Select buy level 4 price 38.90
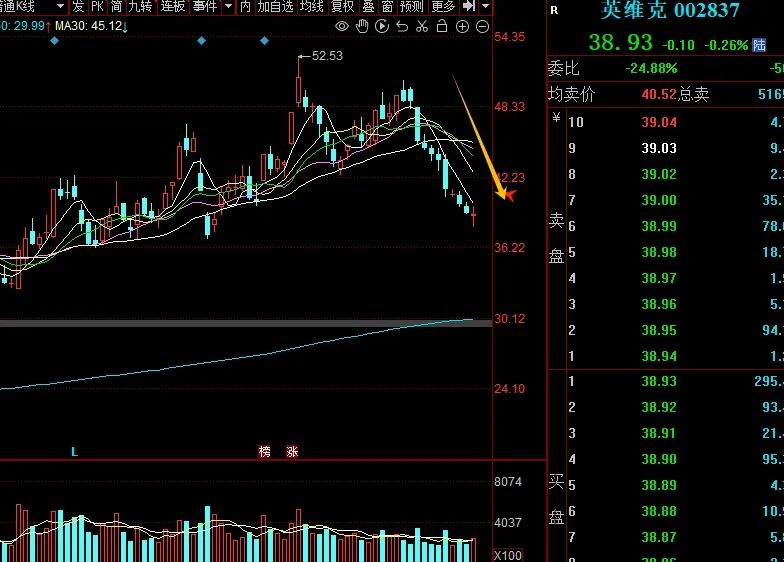The height and width of the screenshot is (562, 784). tap(659, 460)
